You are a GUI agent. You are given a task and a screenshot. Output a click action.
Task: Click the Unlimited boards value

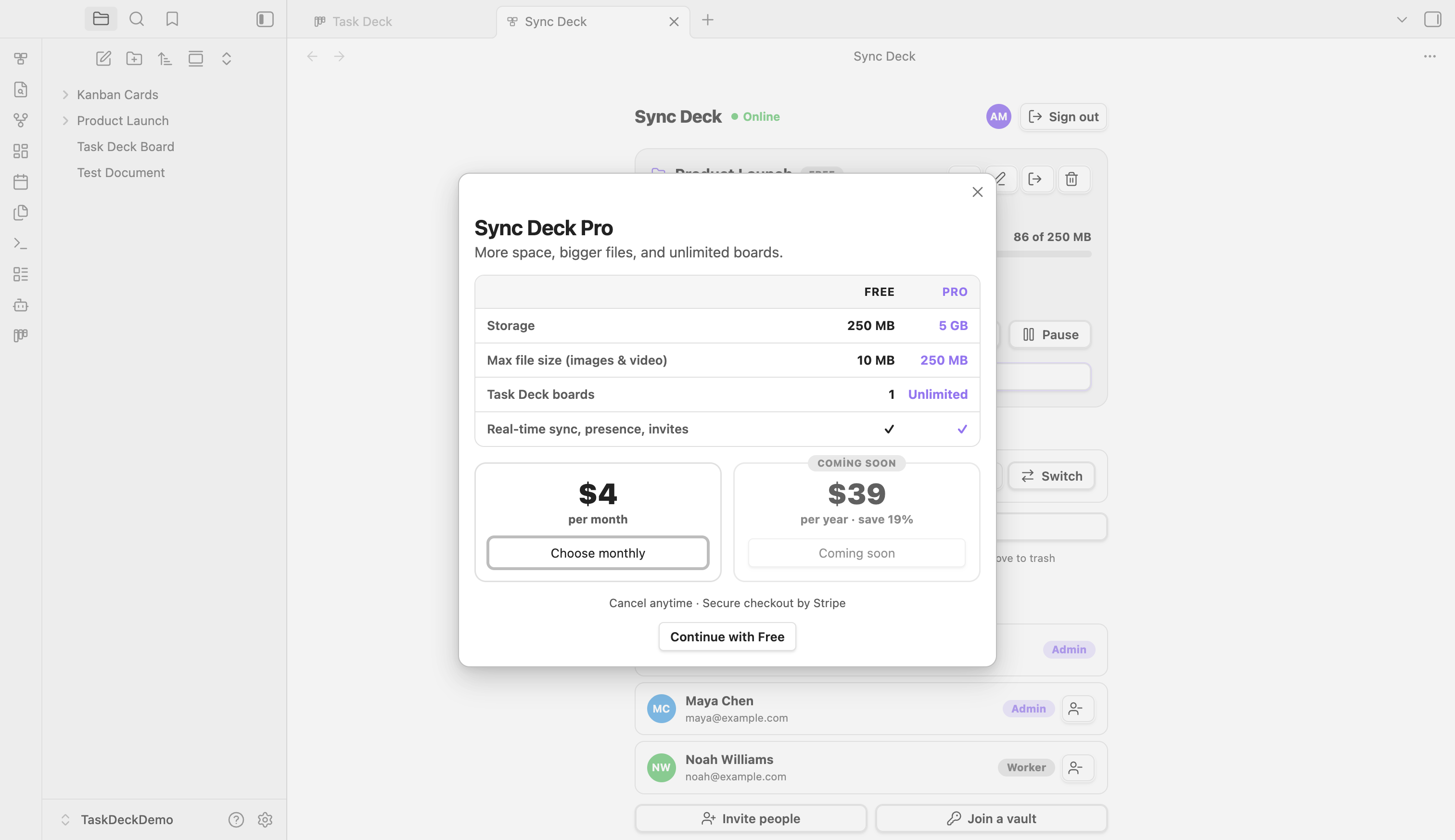coord(937,394)
